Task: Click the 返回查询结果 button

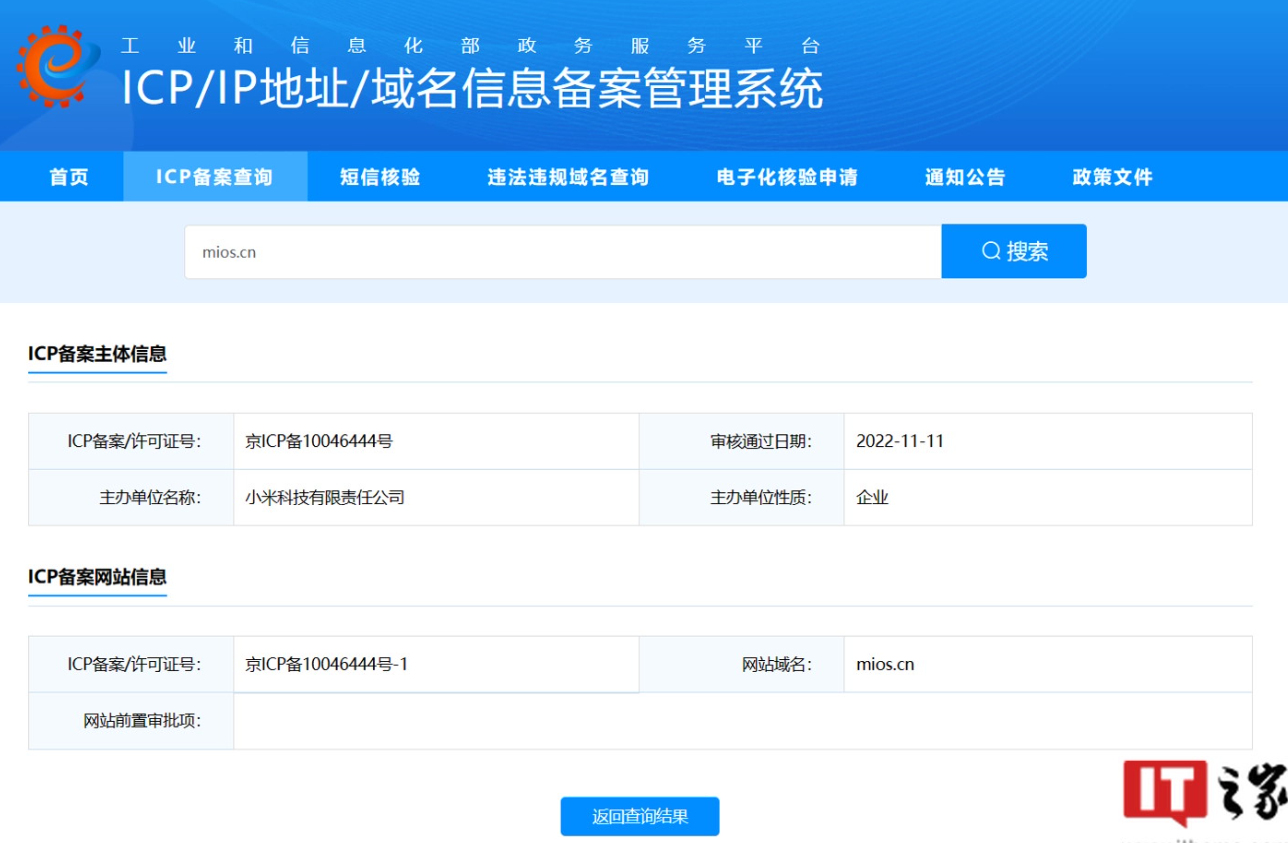Action: click(x=640, y=816)
